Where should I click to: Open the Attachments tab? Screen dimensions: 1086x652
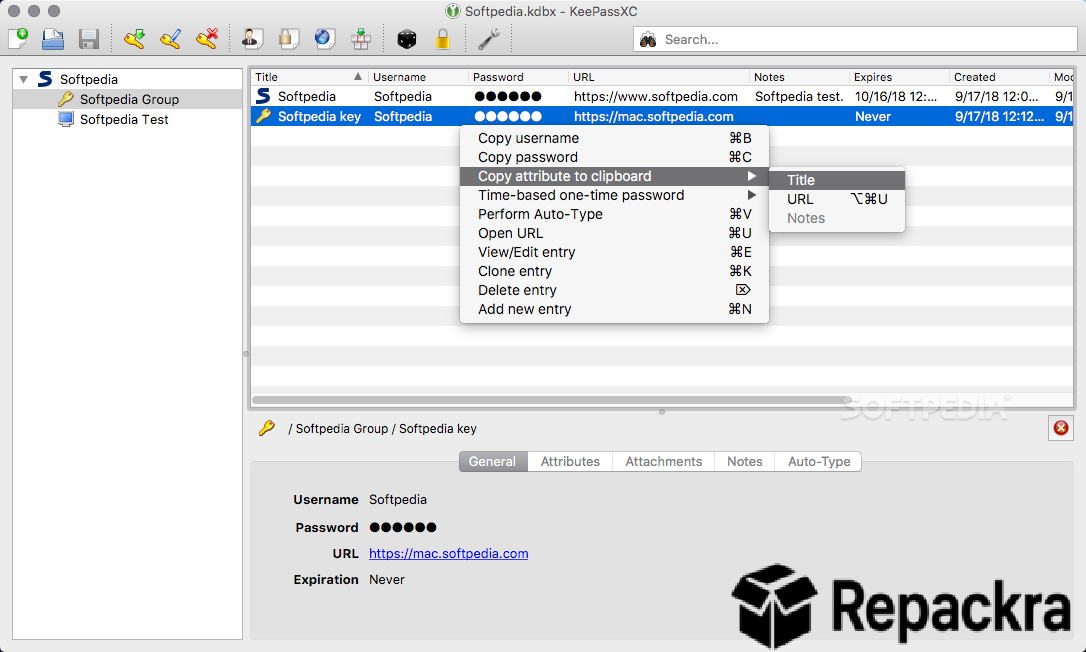pos(664,461)
